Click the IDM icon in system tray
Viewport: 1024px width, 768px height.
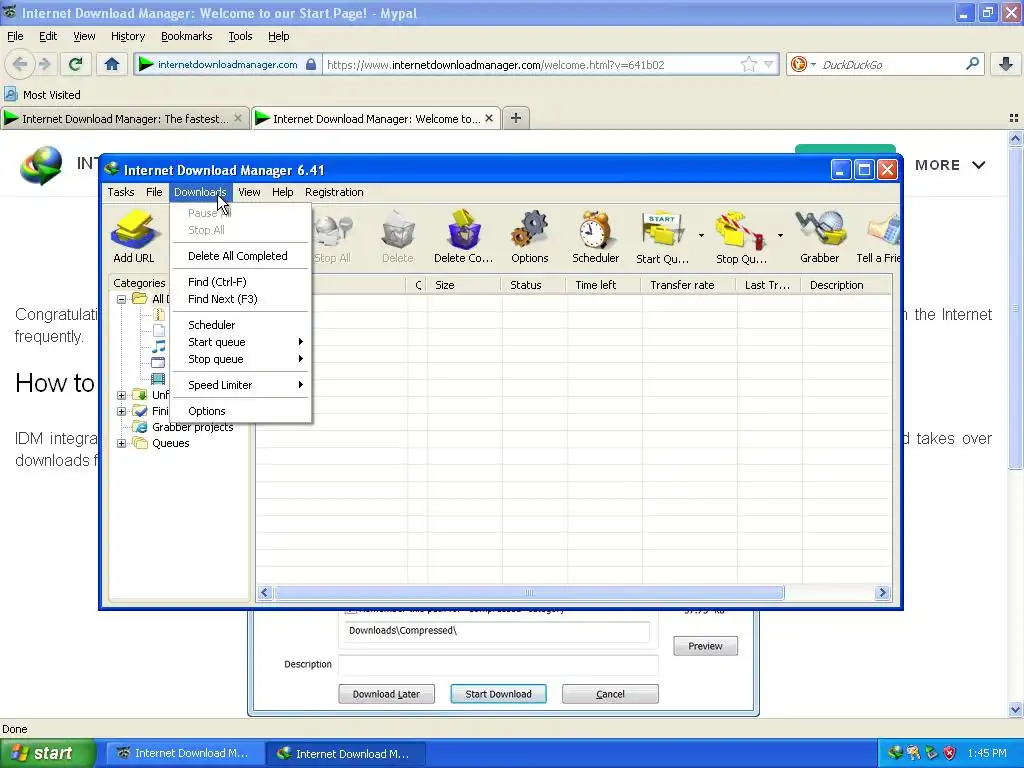pos(895,753)
